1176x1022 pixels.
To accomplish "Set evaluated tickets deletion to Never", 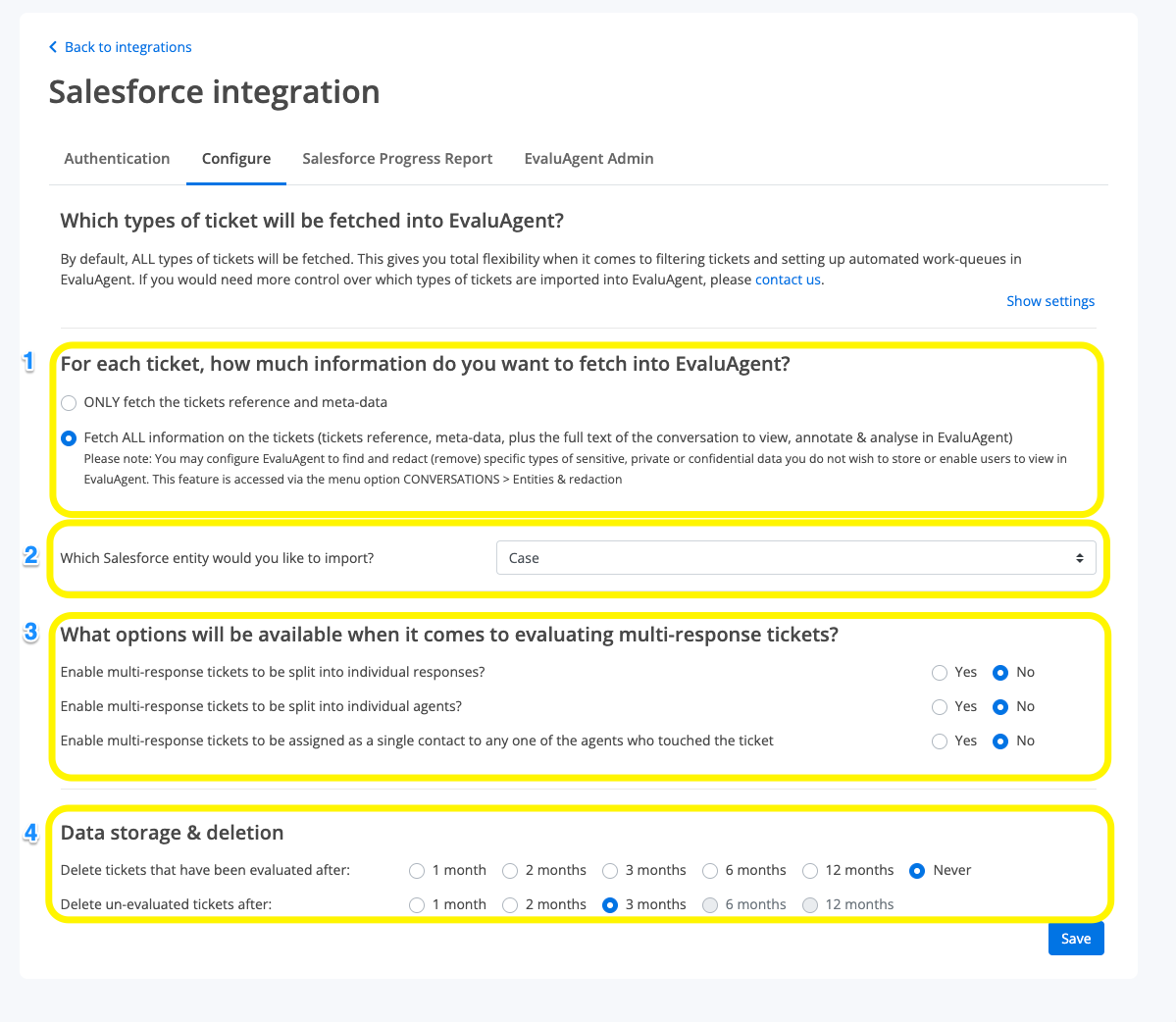I will (x=916, y=871).
